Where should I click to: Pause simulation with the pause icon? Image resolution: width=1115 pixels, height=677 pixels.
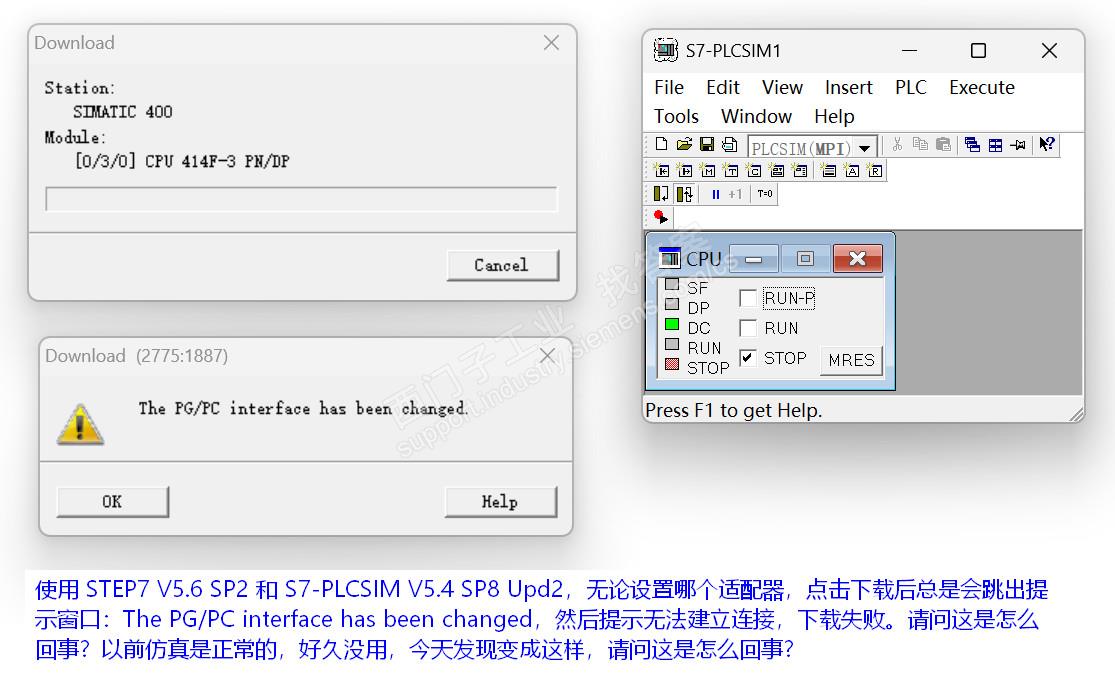715,193
